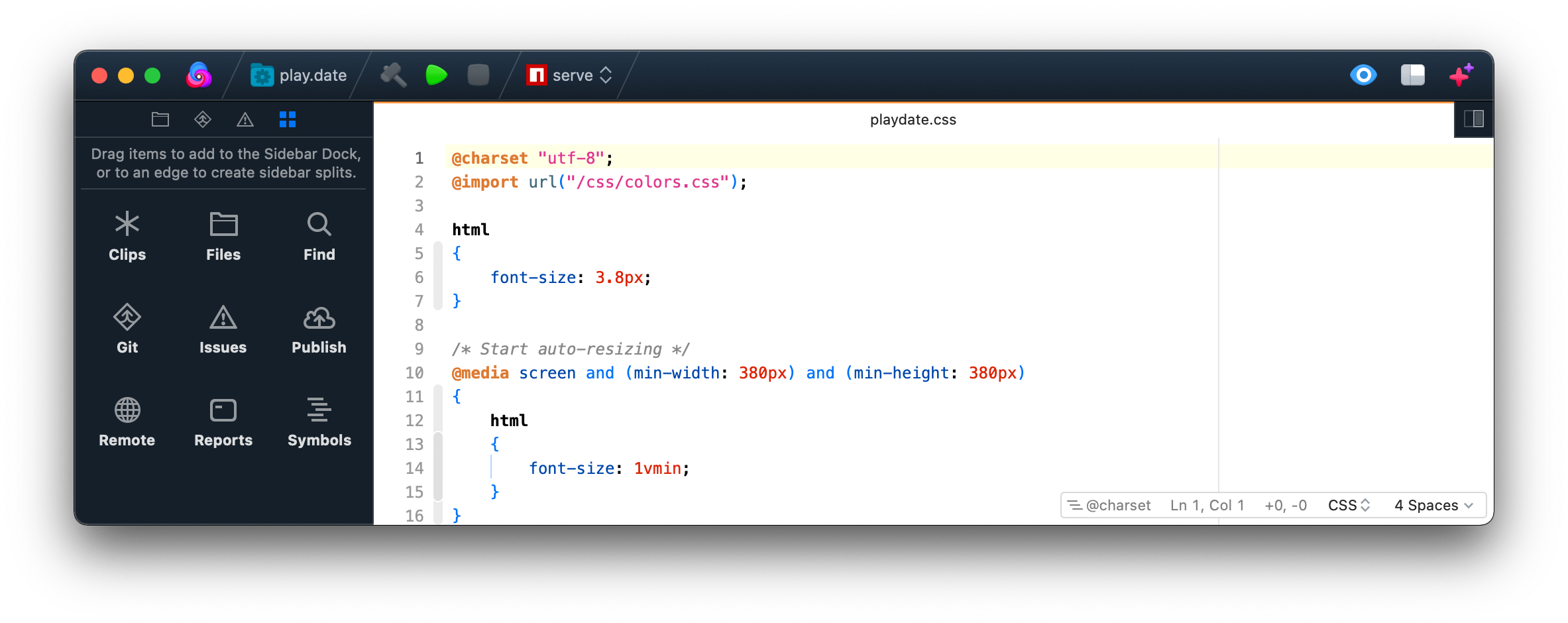1568x623 pixels.
Task: Run the project with the green play button
Action: (436, 75)
